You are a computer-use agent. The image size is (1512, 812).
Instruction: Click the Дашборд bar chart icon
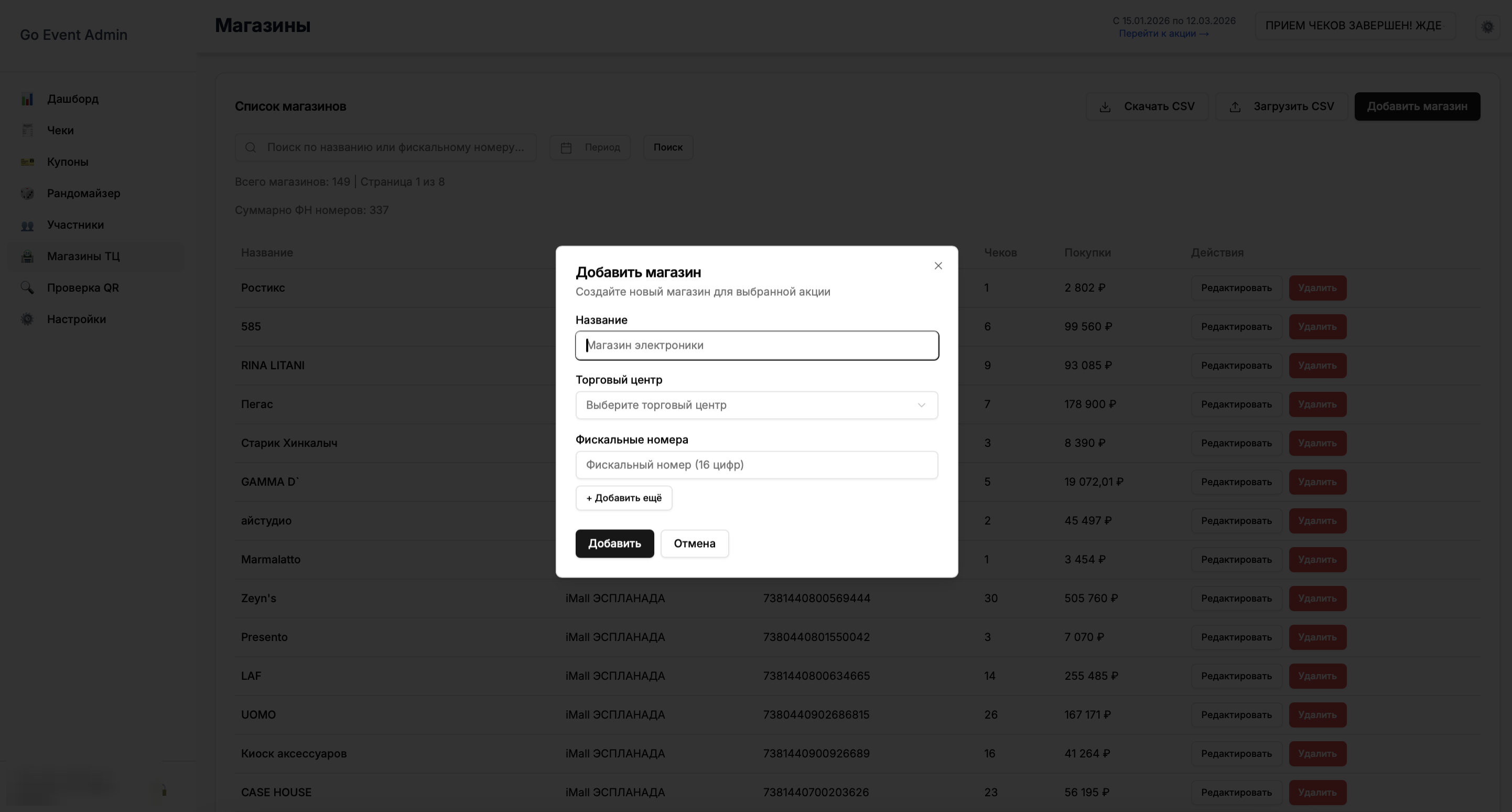pyautogui.click(x=27, y=99)
